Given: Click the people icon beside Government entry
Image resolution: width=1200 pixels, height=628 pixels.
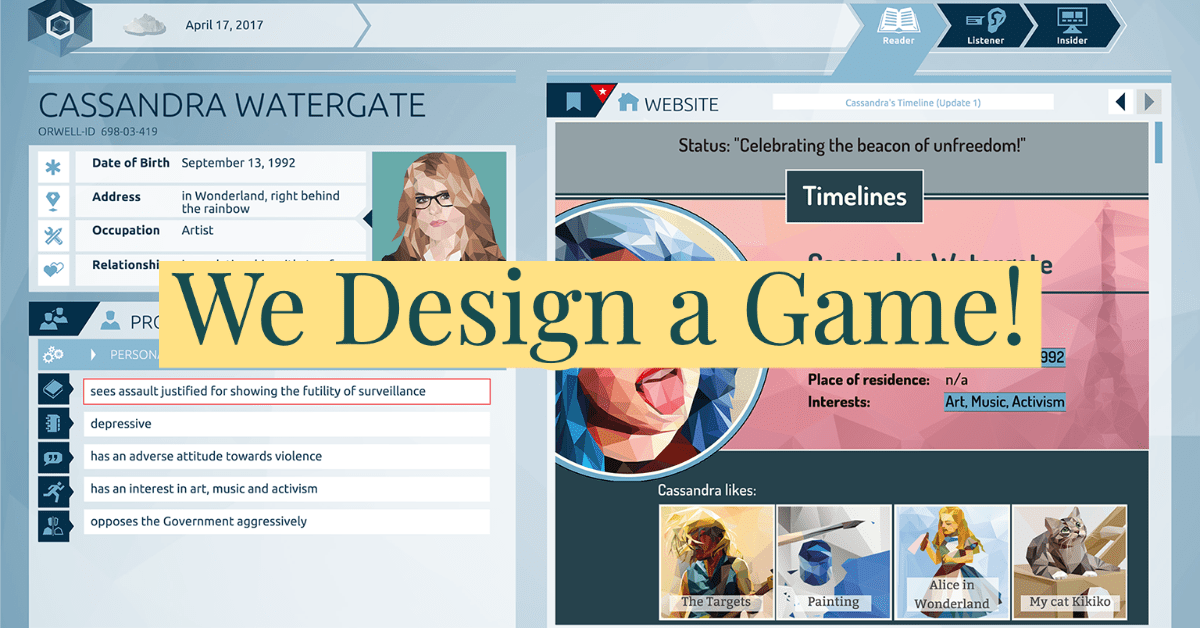Looking at the screenshot, I should pos(53,524).
